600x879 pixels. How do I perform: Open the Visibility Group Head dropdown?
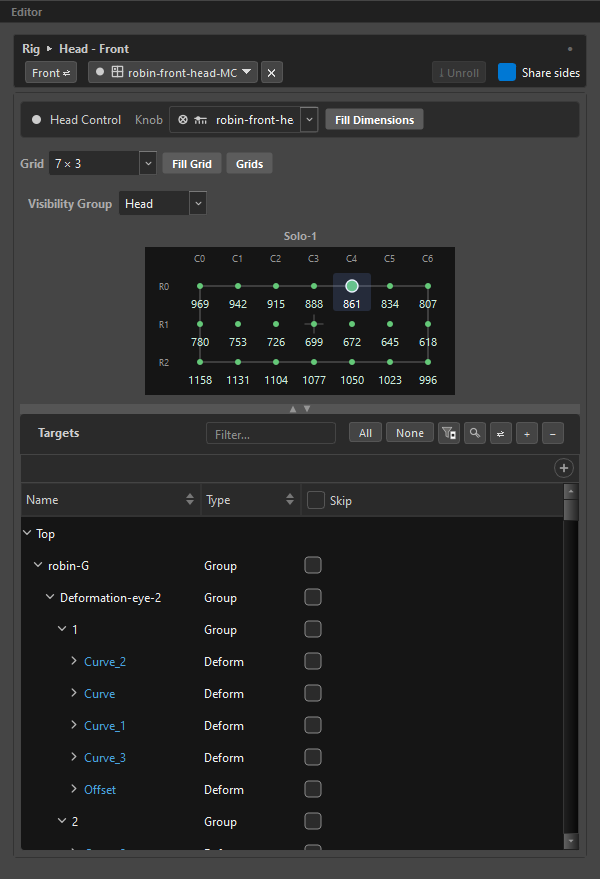(198, 203)
